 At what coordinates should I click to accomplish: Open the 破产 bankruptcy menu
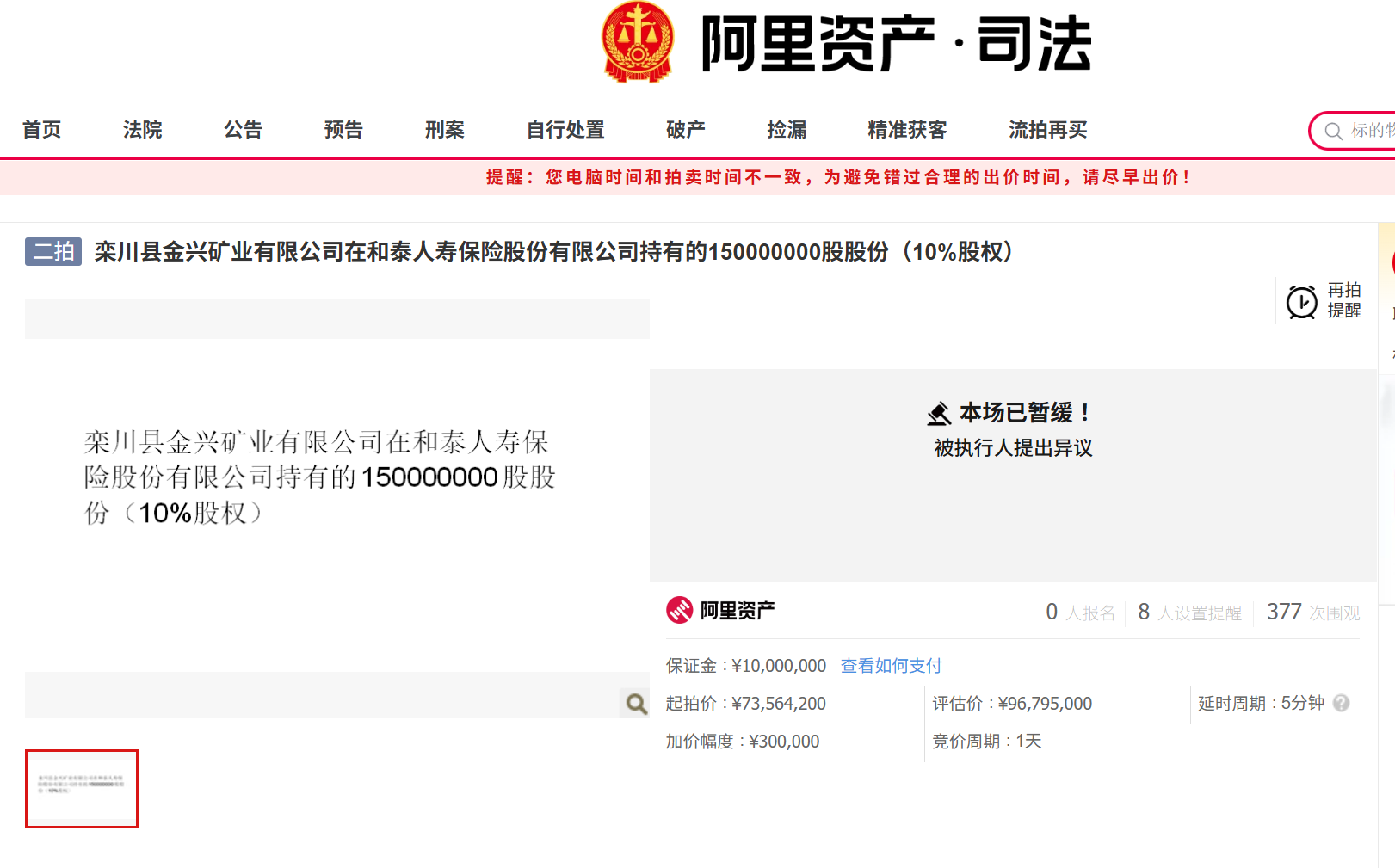[x=686, y=130]
